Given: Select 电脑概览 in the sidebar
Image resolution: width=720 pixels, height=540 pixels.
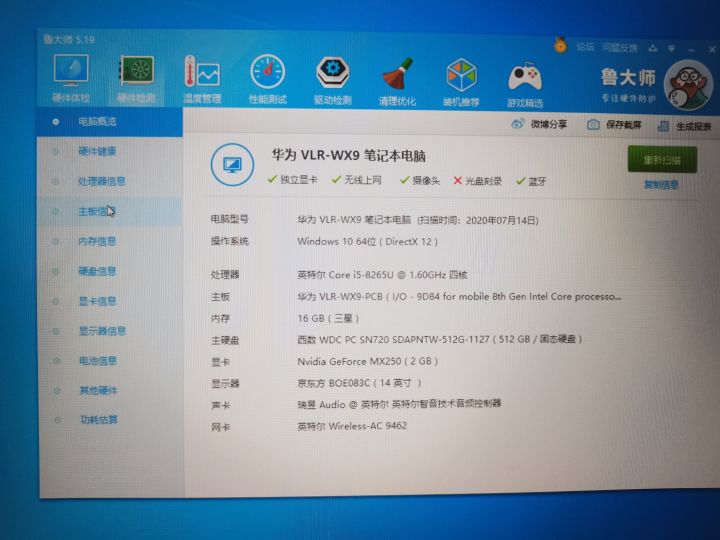Looking at the screenshot, I should pos(97,122).
